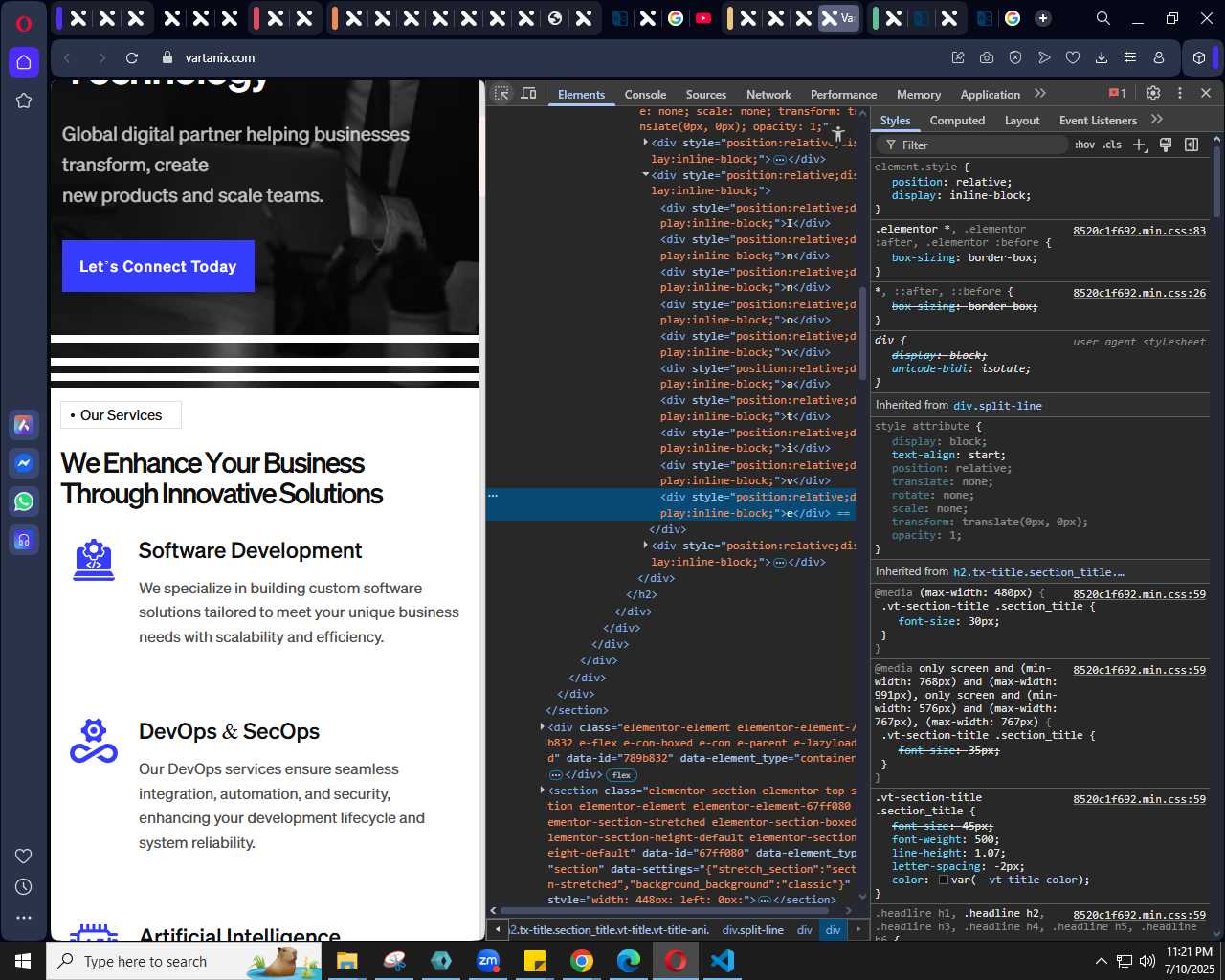Jump to inherited div.split-line link
Image resolution: width=1225 pixels, height=980 pixels.
pos(997,406)
